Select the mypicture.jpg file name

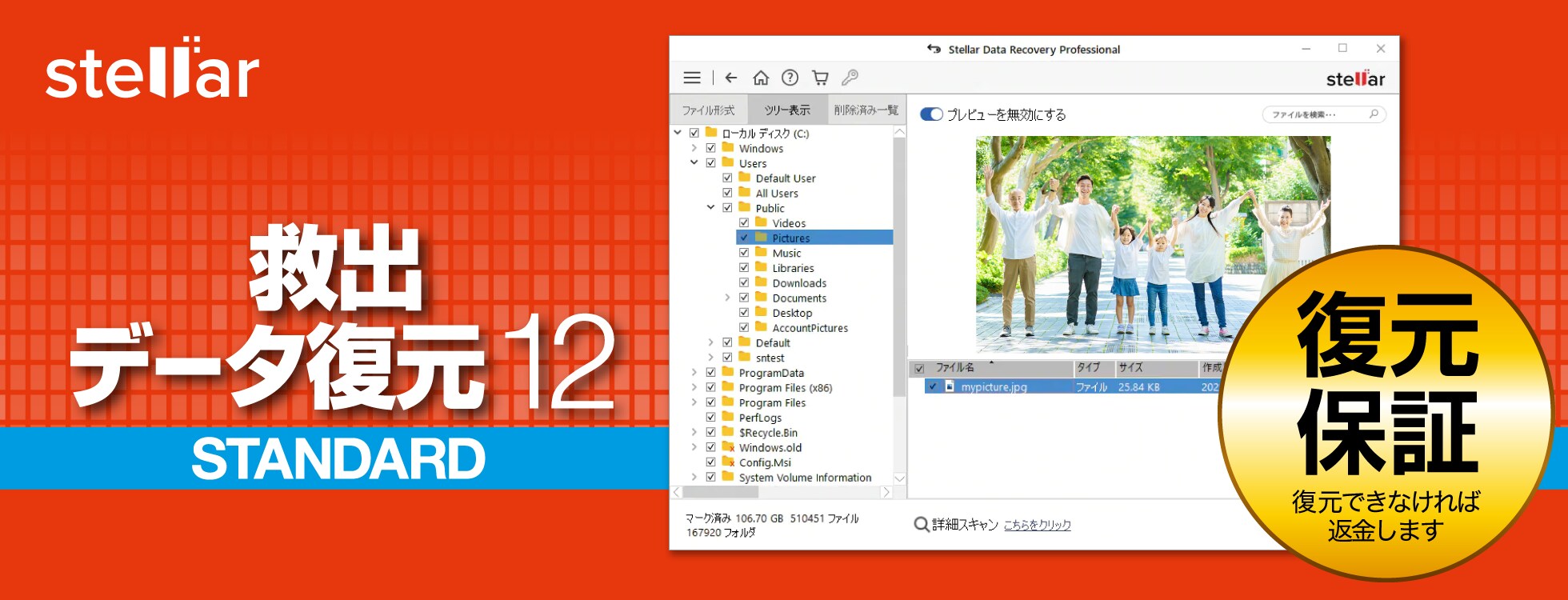(x=994, y=387)
